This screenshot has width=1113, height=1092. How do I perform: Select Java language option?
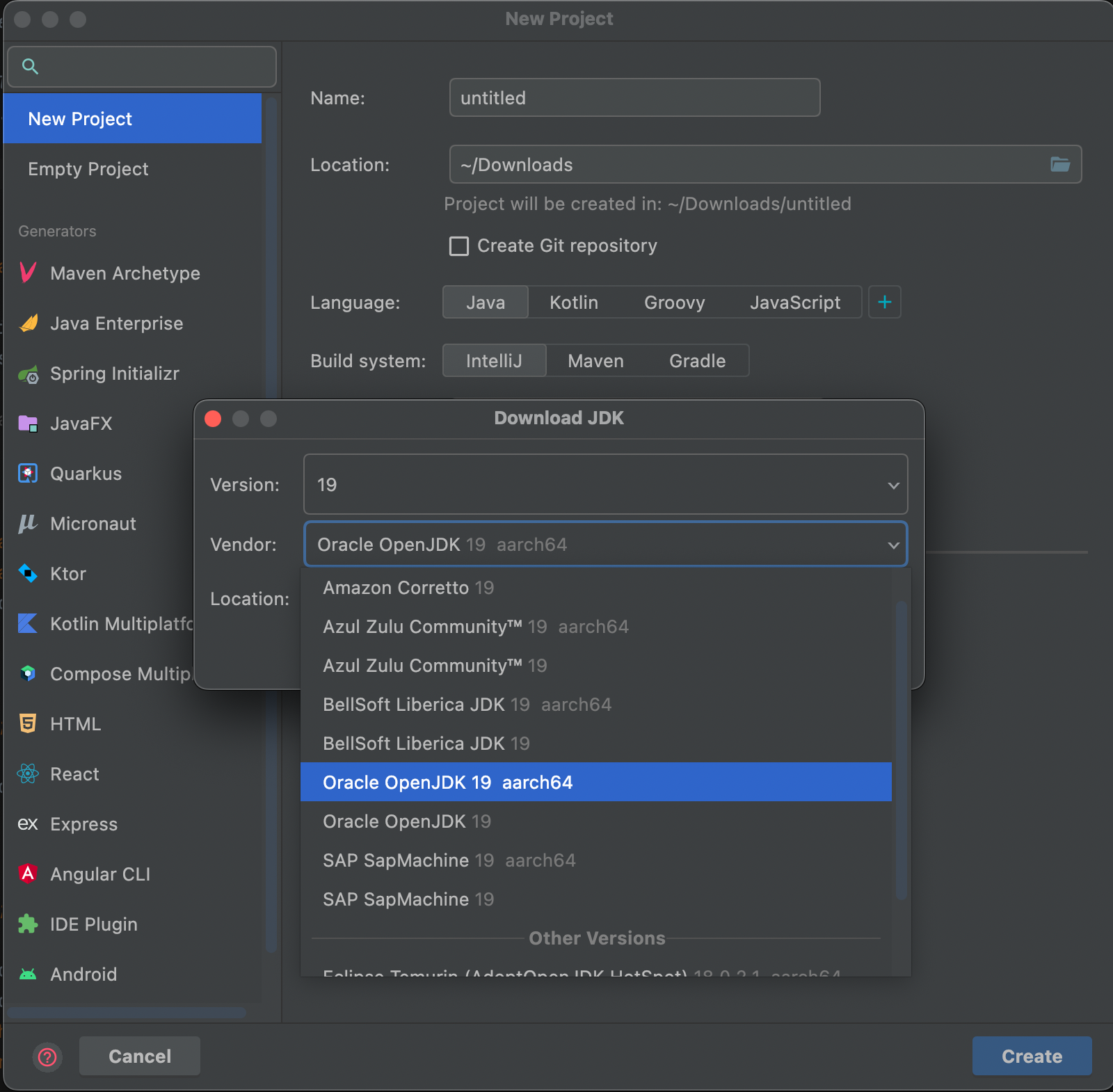[486, 303]
